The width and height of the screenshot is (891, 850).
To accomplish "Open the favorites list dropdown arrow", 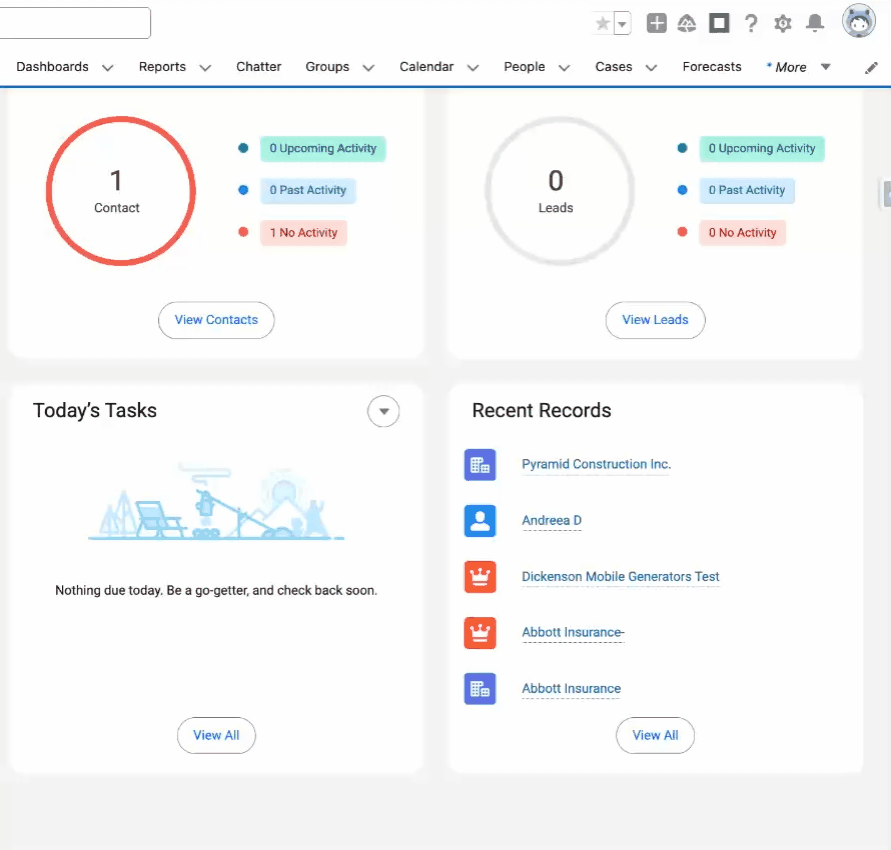I will pyautogui.click(x=622, y=24).
